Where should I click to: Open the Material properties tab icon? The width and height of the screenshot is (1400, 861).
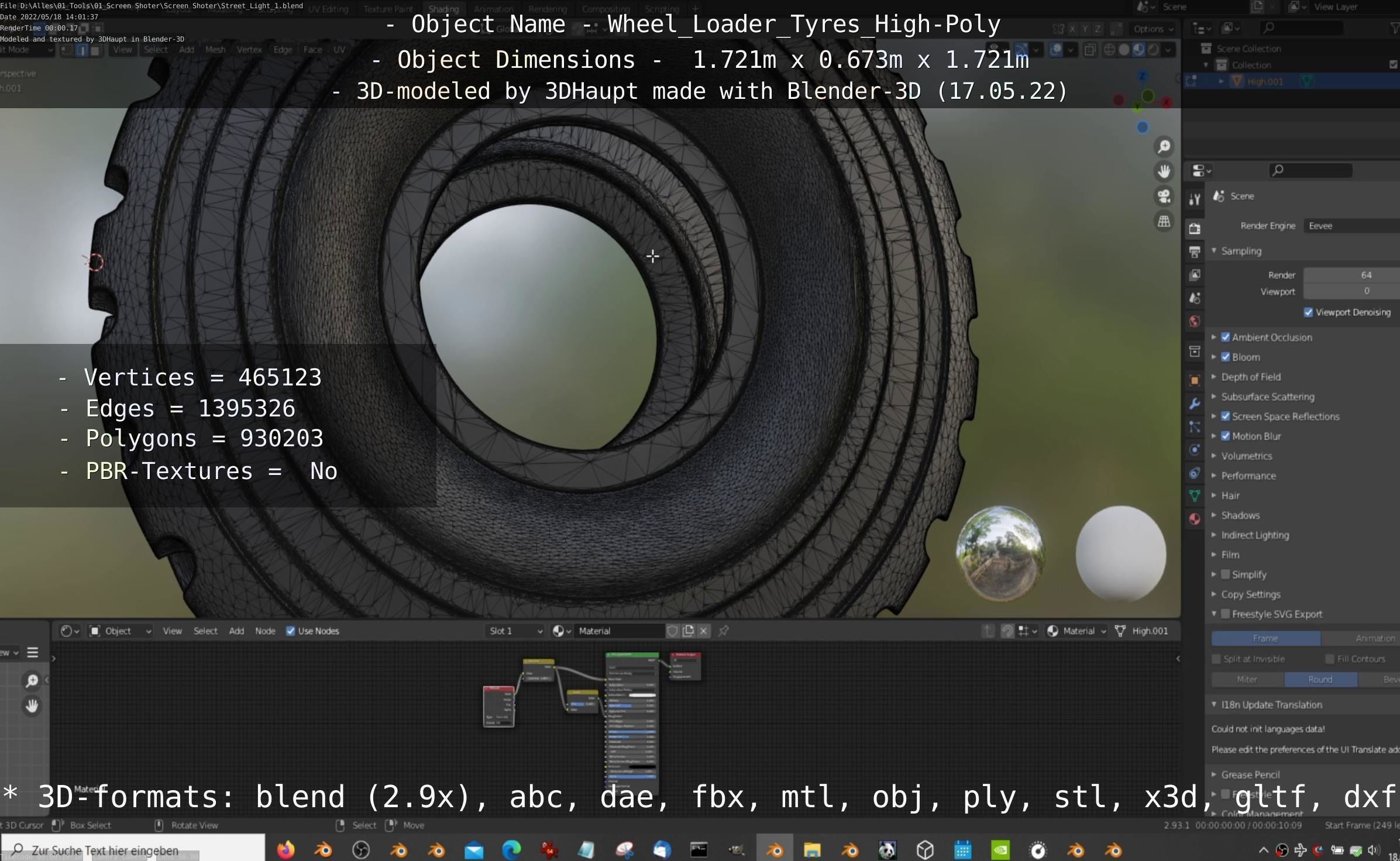coord(1195,519)
